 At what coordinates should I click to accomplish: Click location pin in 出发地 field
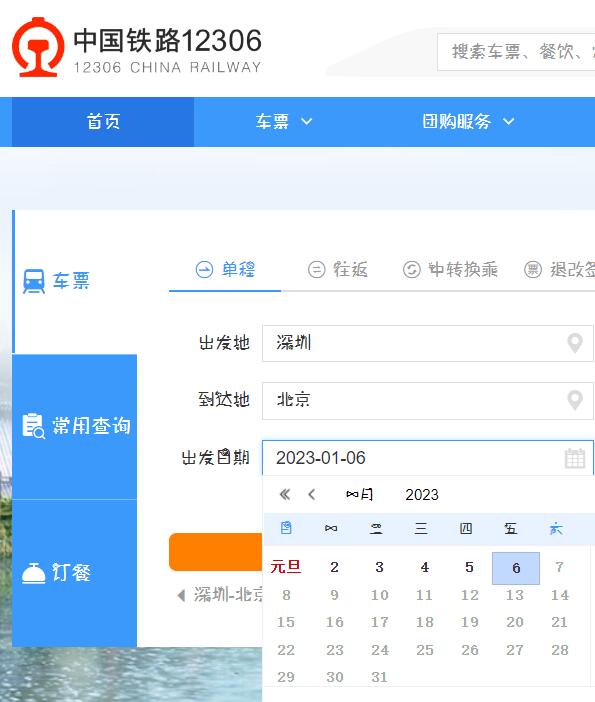[x=575, y=343]
